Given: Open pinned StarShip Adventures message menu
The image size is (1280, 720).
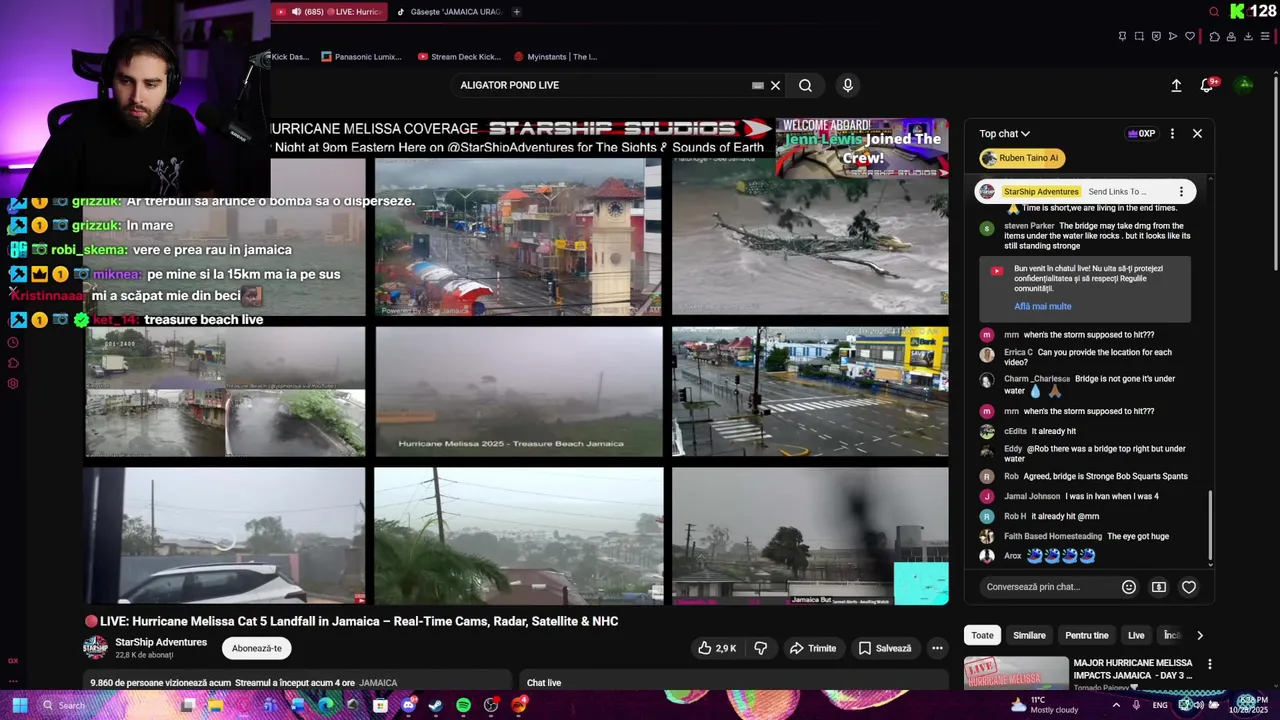Looking at the screenshot, I should pyautogui.click(x=1181, y=191).
